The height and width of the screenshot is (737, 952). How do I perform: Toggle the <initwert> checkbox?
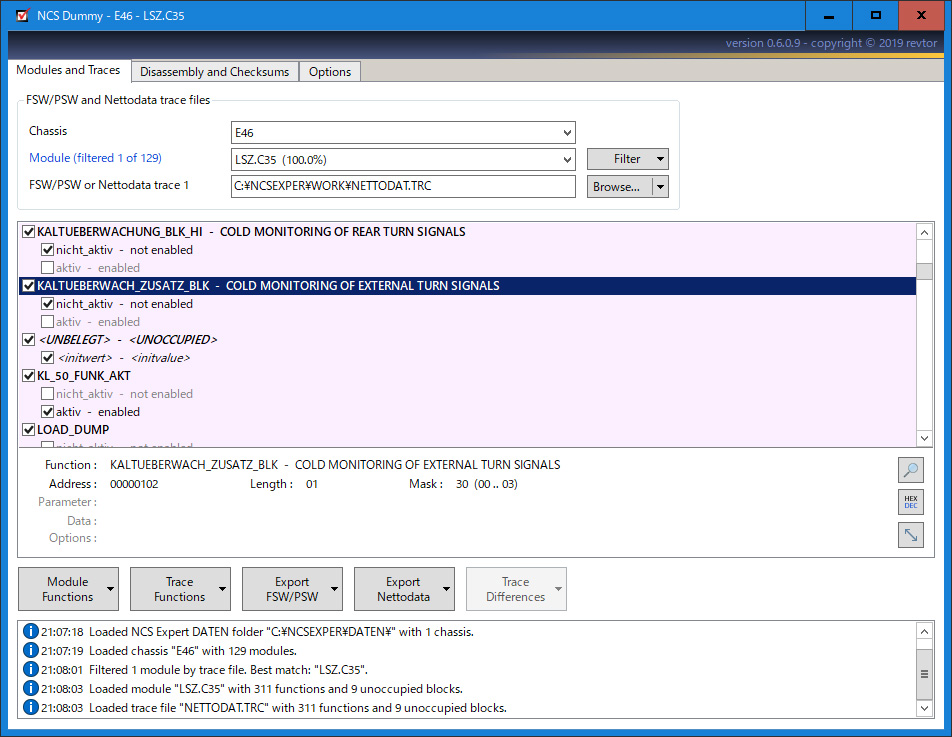[47, 358]
